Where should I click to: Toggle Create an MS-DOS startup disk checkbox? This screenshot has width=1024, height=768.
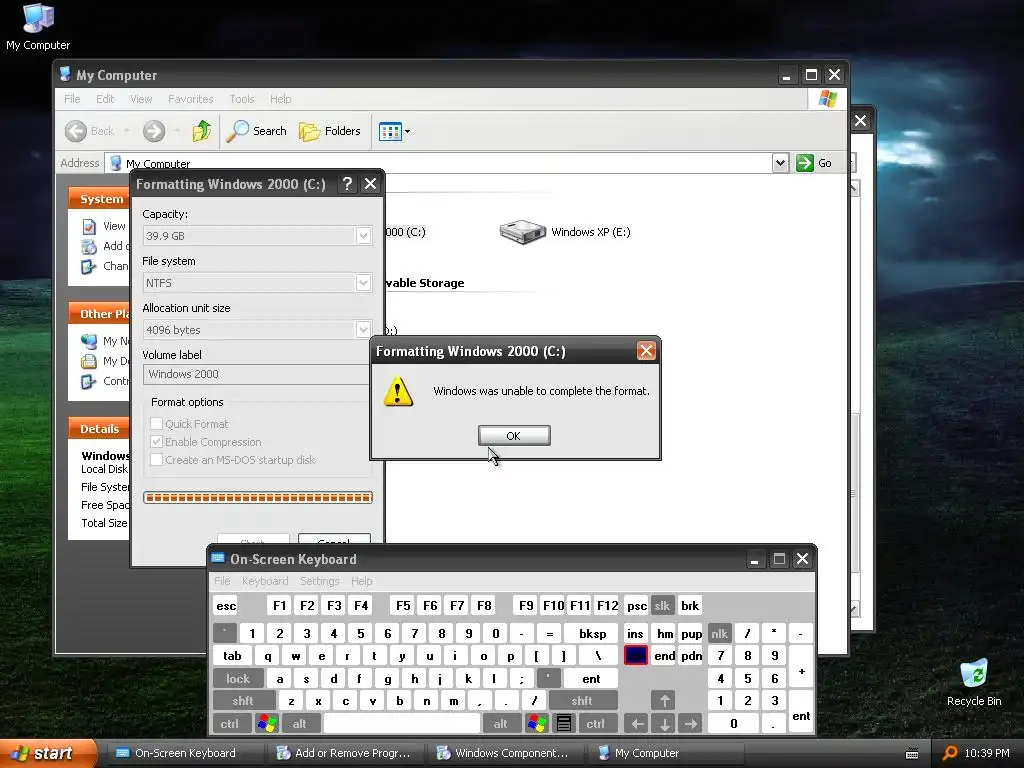157,460
